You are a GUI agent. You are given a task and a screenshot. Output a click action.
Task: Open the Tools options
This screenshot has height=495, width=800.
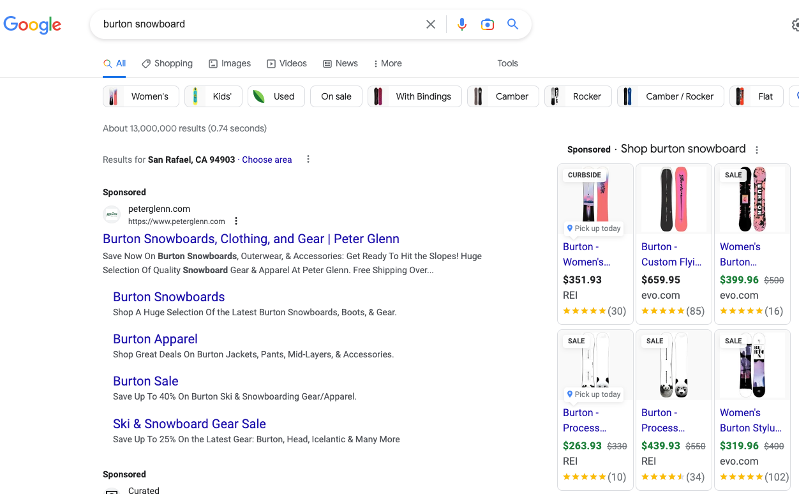508,63
